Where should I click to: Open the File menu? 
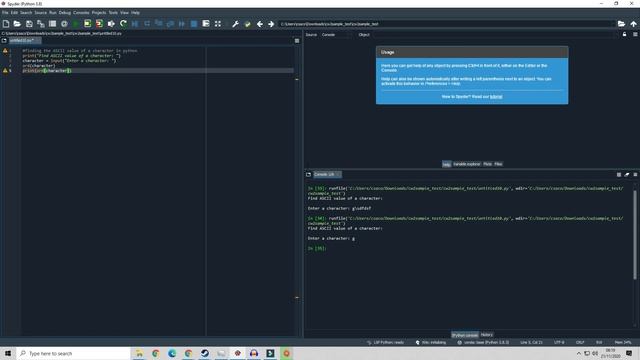coord(5,13)
